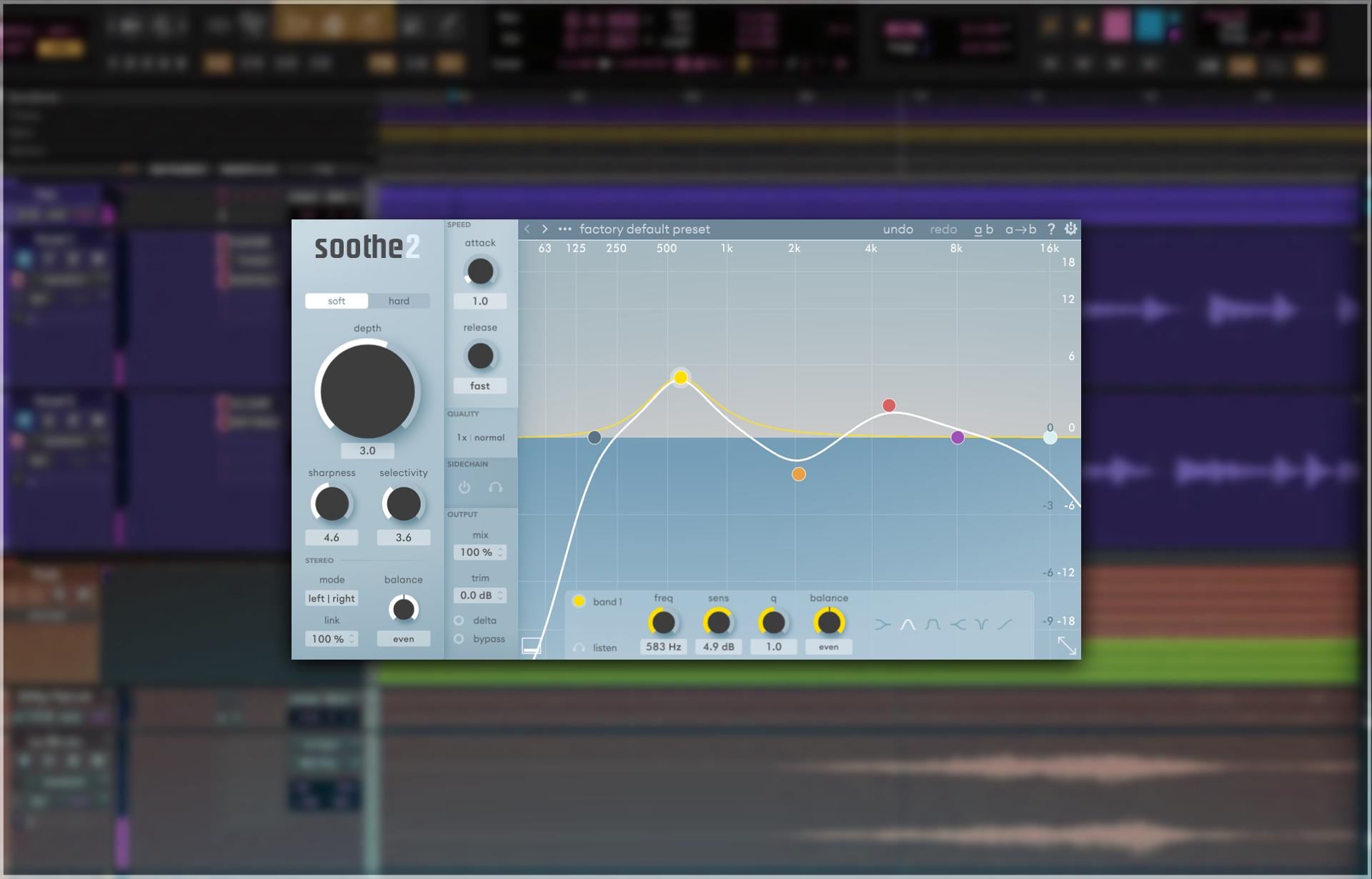Click redo in the soothe2 header
The image size is (1372, 879).
943,229
